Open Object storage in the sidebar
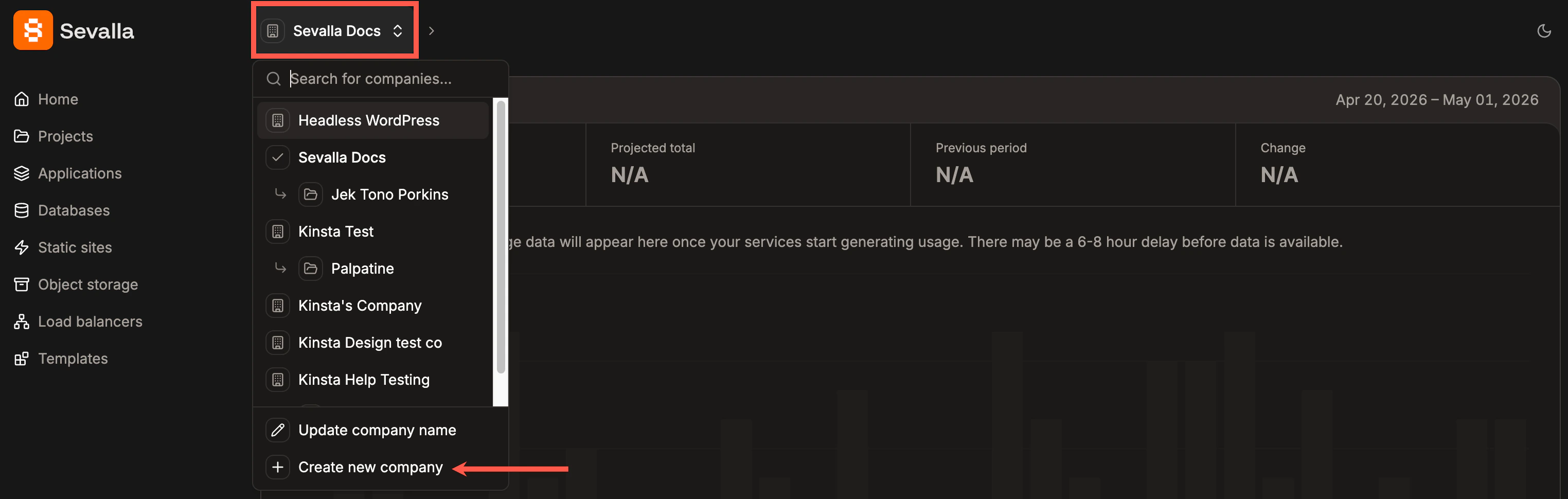Viewport: 1568px width, 499px height. pyautogui.click(x=76, y=285)
